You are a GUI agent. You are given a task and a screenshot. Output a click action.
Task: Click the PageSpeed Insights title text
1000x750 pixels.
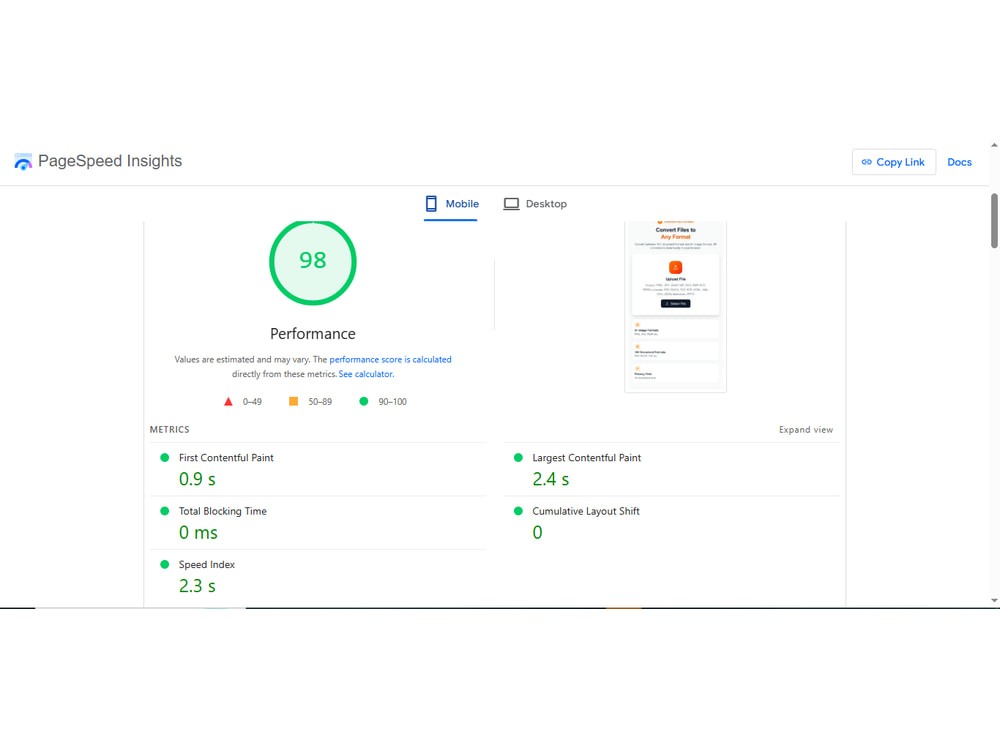click(110, 161)
